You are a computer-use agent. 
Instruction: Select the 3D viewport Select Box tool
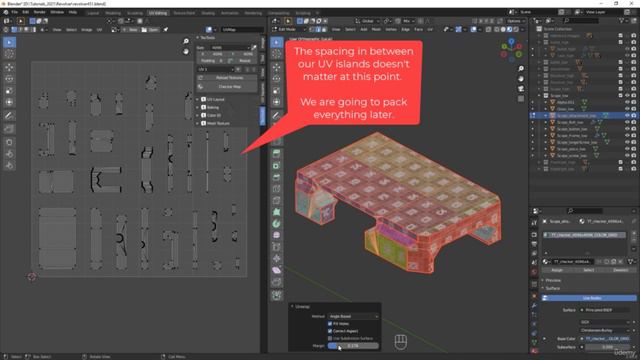[277, 42]
